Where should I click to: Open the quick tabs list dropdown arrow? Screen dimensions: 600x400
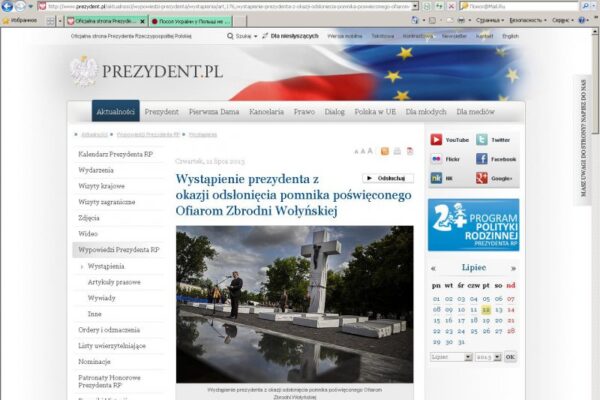(x=60, y=21)
